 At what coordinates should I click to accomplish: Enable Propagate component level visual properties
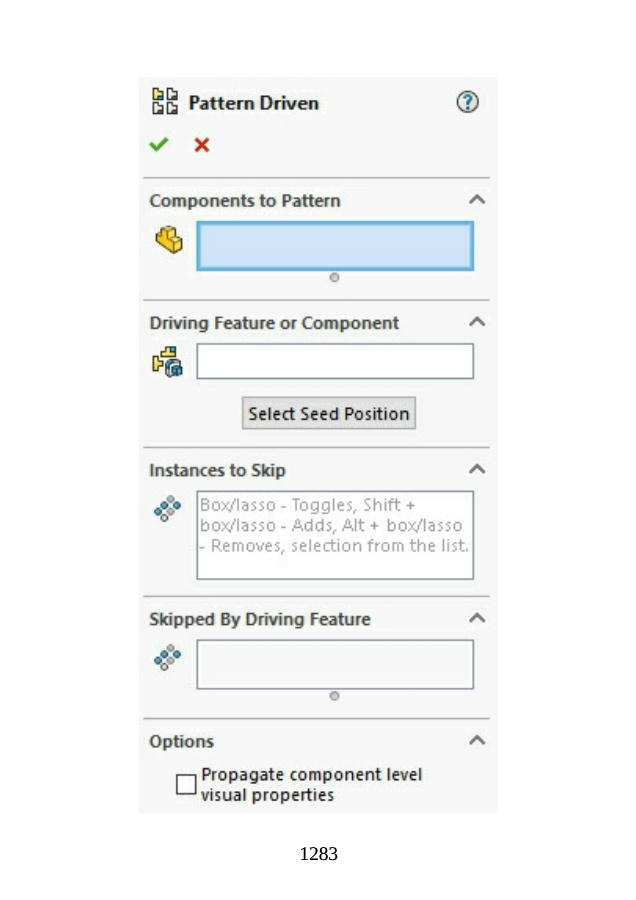[x=186, y=785]
